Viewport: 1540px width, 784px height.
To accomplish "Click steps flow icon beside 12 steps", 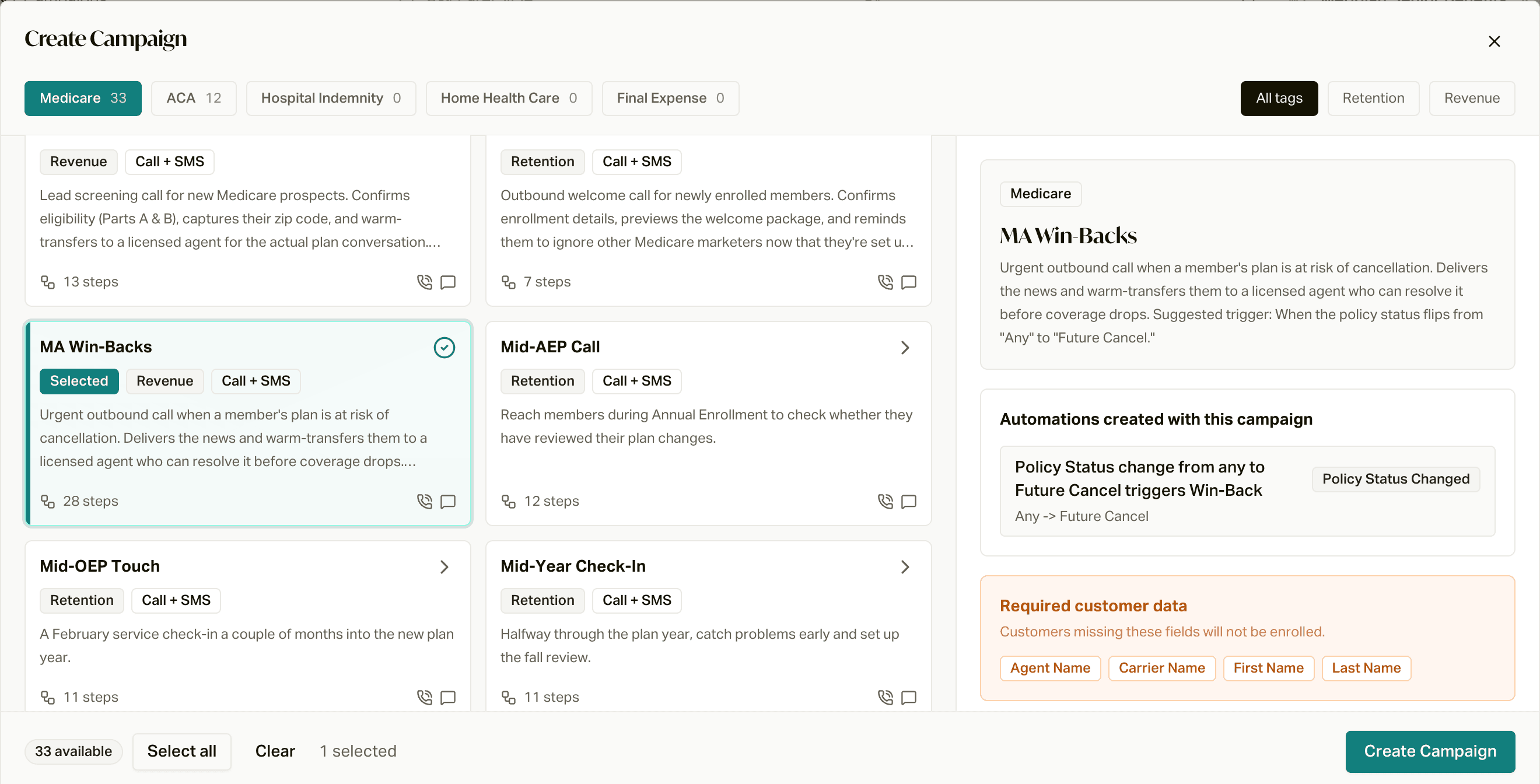I will 509,501.
